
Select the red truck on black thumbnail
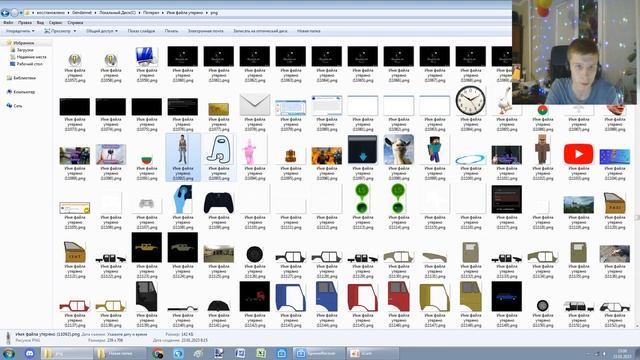pos(255,296)
